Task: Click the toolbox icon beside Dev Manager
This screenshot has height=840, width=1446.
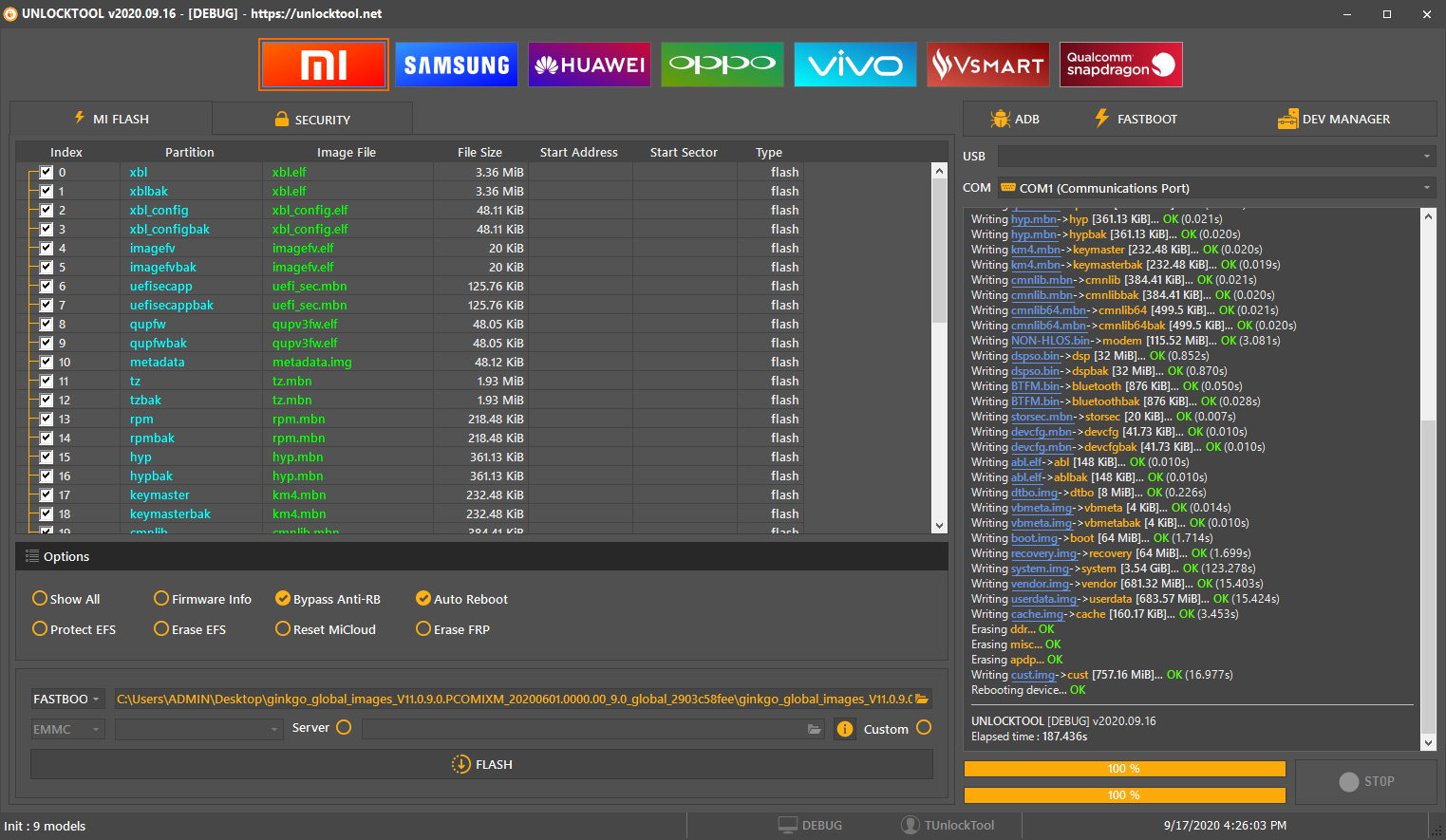Action: tap(1287, 119)
